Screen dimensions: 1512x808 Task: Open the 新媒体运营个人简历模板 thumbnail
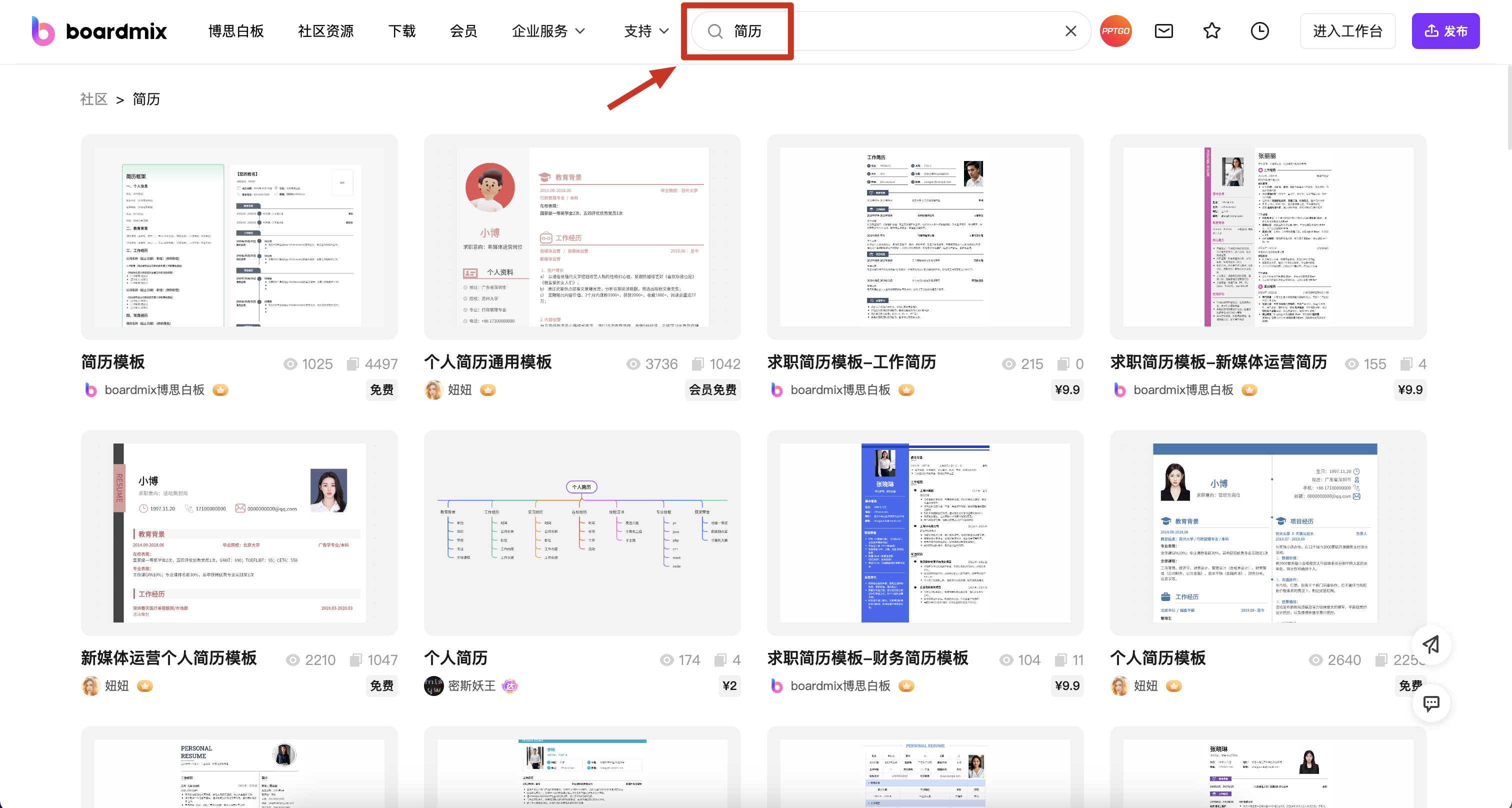click(x=239, y=532)
